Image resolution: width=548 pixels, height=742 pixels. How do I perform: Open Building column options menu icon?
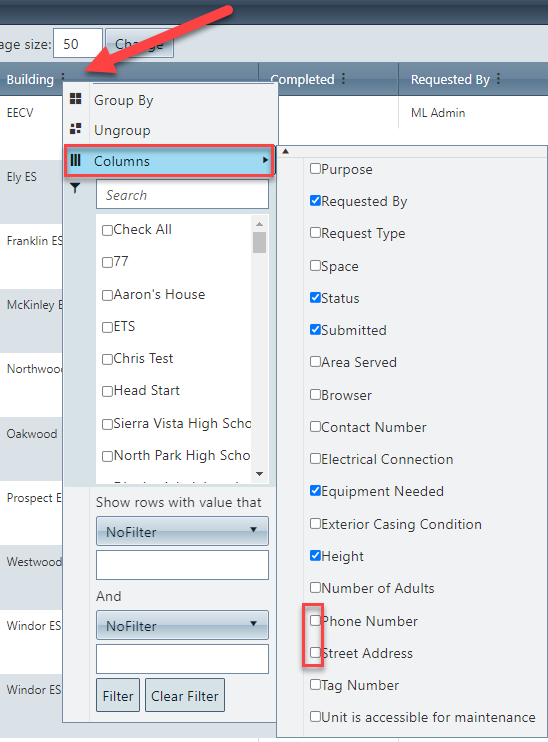62,78
